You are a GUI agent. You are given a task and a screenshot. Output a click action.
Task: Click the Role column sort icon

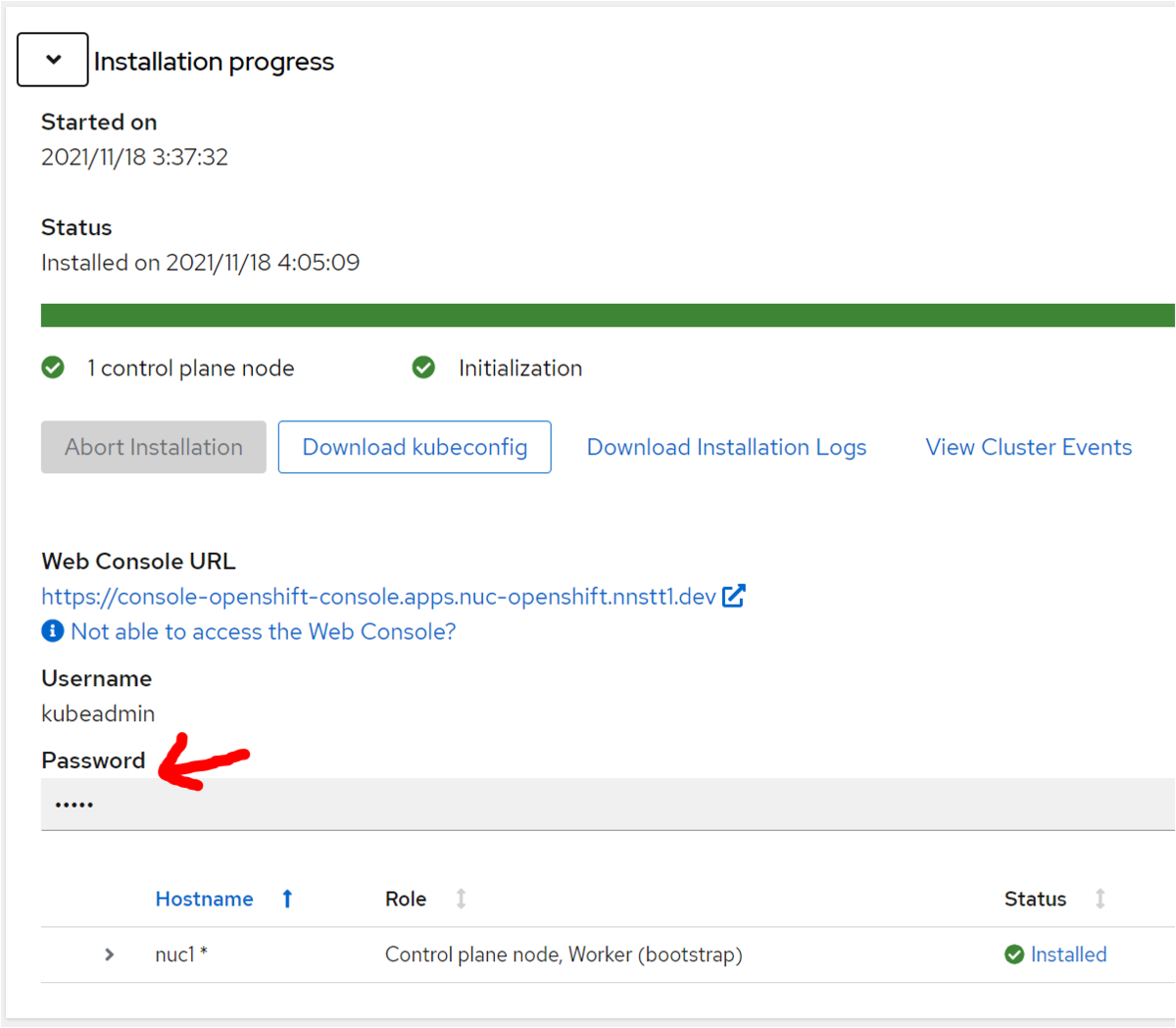[461, 899]
